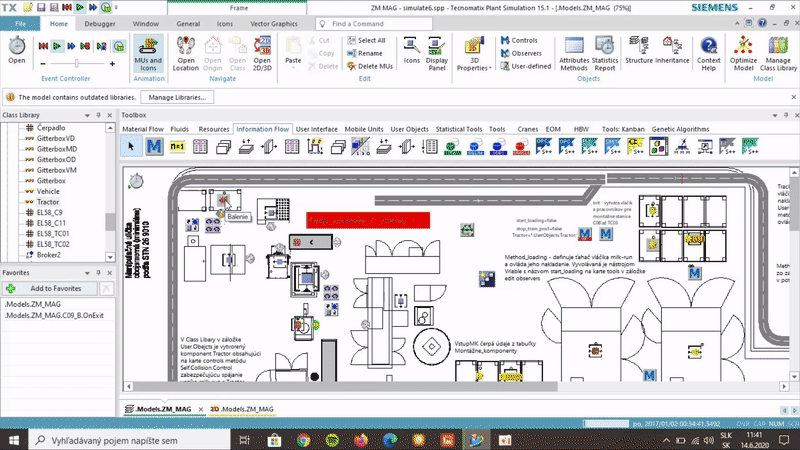Click the Windows Start button

click(x=14, y=440)
